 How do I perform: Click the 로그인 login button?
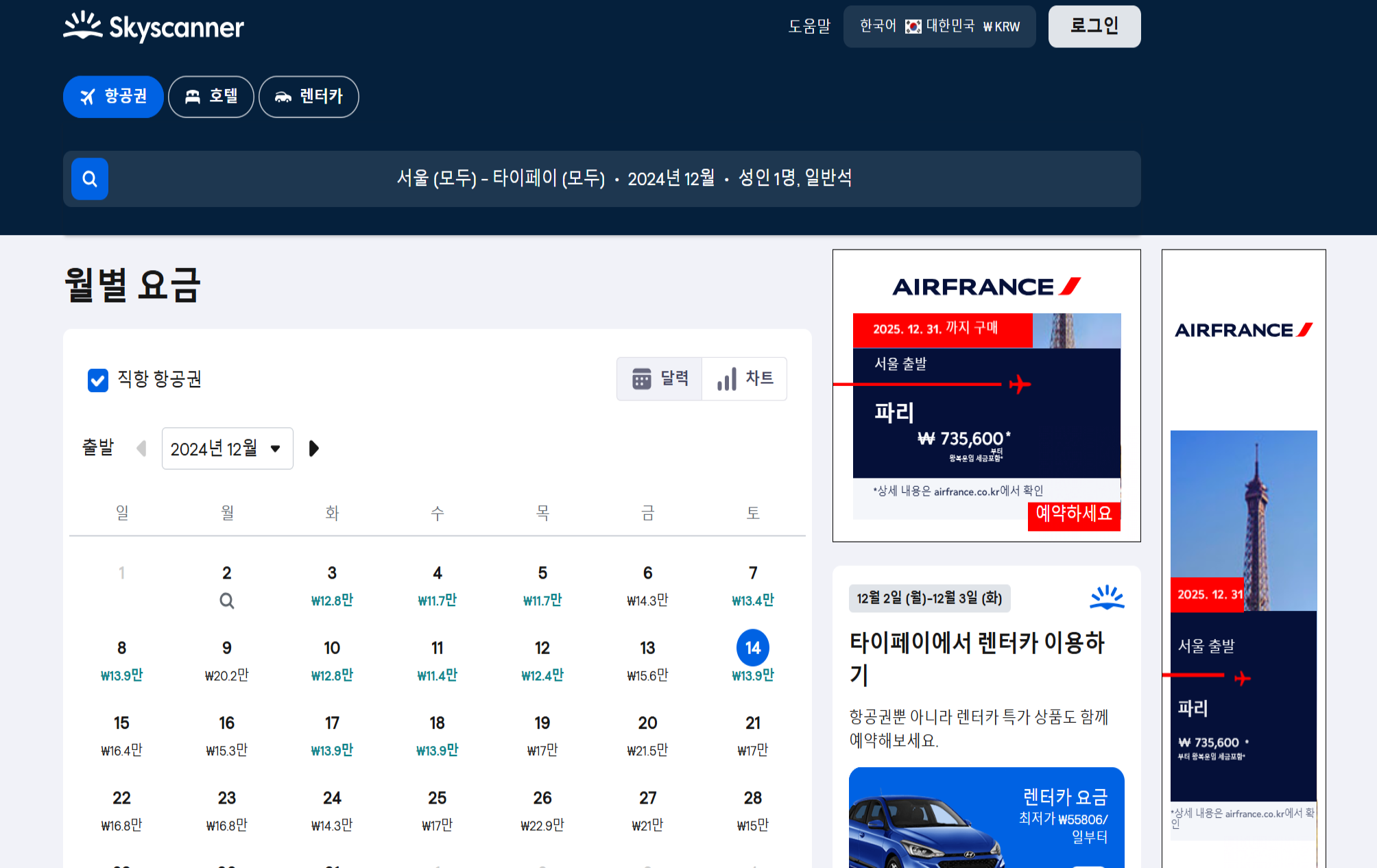tap(1094, 27)
